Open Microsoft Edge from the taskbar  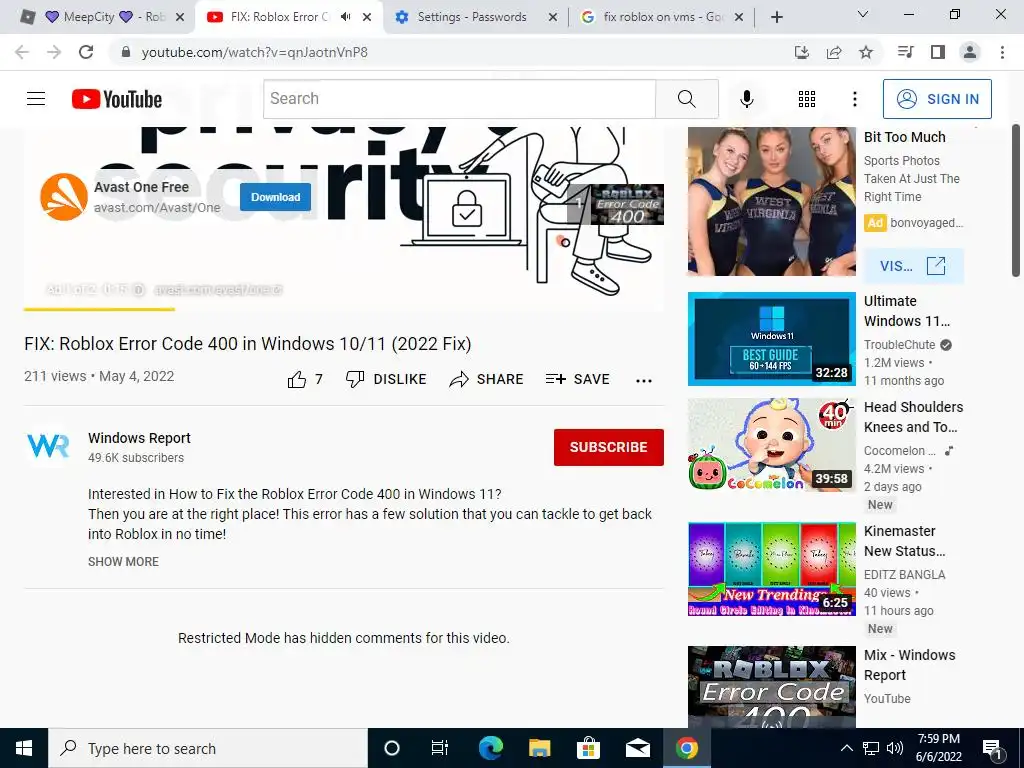pyautogui.click(x=490, y=748)
